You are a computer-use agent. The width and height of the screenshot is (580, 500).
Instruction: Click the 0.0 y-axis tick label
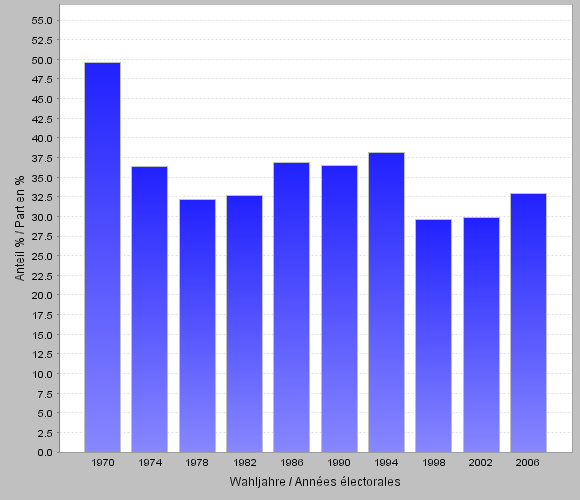click(45, 452)
